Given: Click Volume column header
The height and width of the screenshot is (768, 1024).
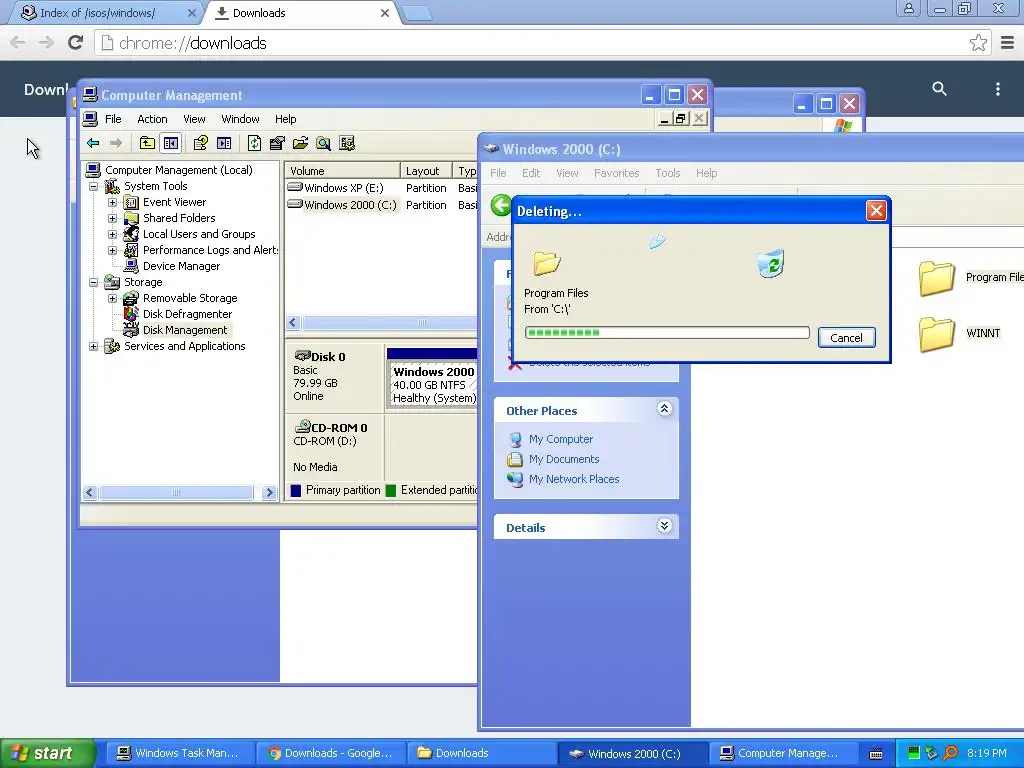Looking at the screenshot, I should click(x=342, y=171).
